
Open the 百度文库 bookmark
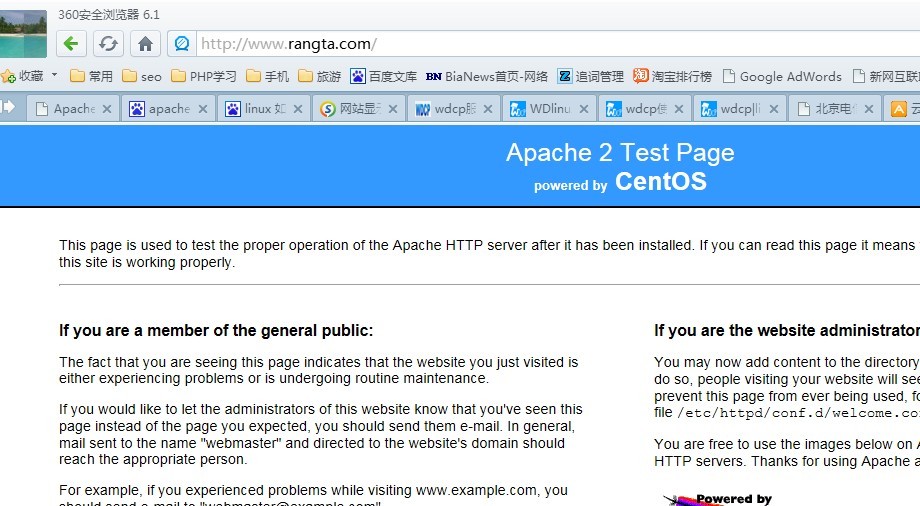click(384, 76)
